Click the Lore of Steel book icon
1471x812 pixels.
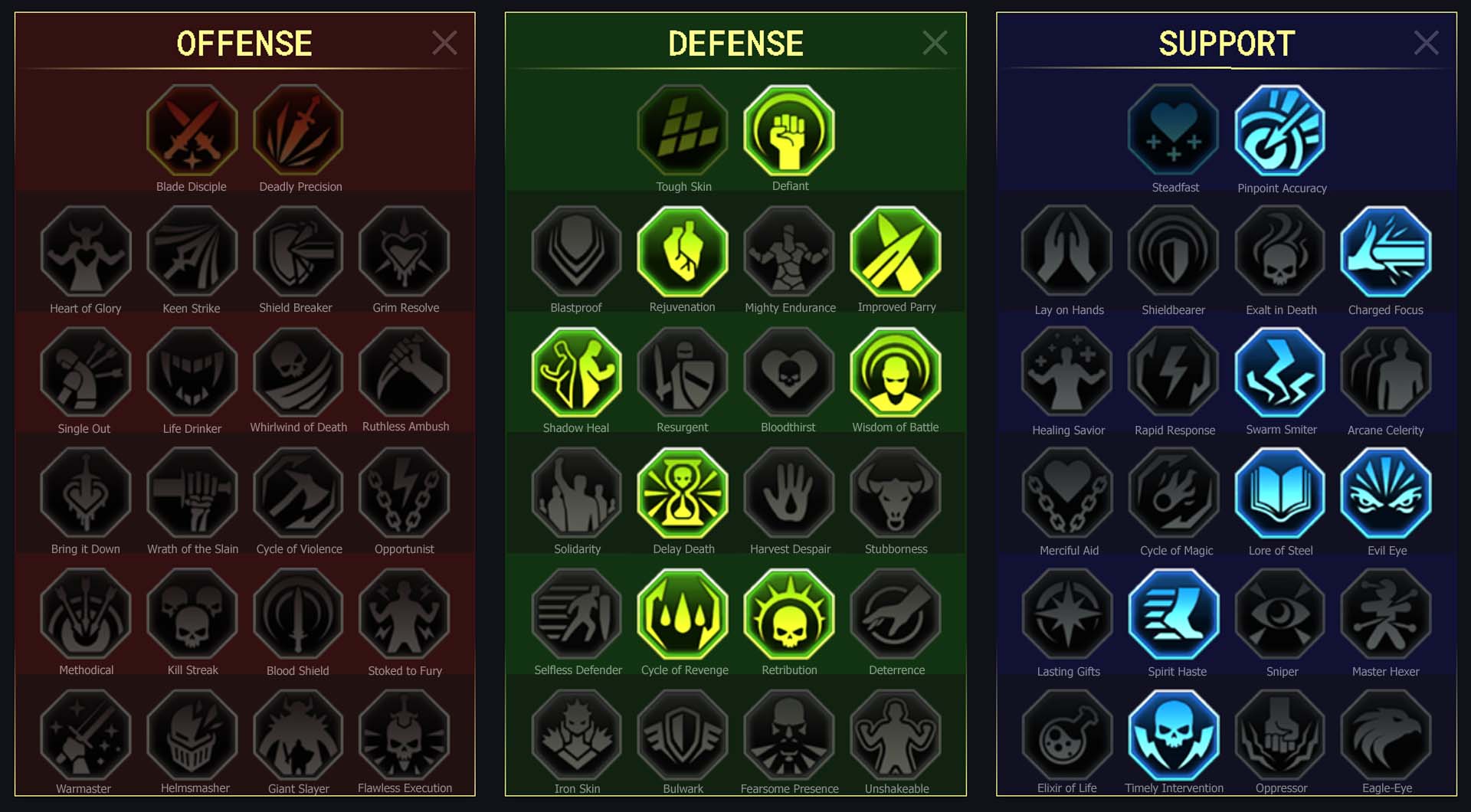pyautogui.click(x=1280, y=493)
